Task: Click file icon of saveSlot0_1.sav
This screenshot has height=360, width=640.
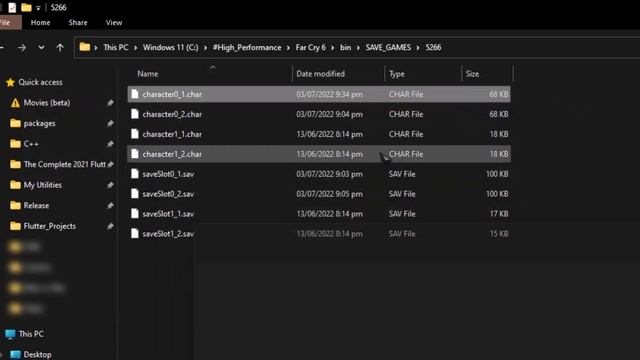Action: pos(135,173)
